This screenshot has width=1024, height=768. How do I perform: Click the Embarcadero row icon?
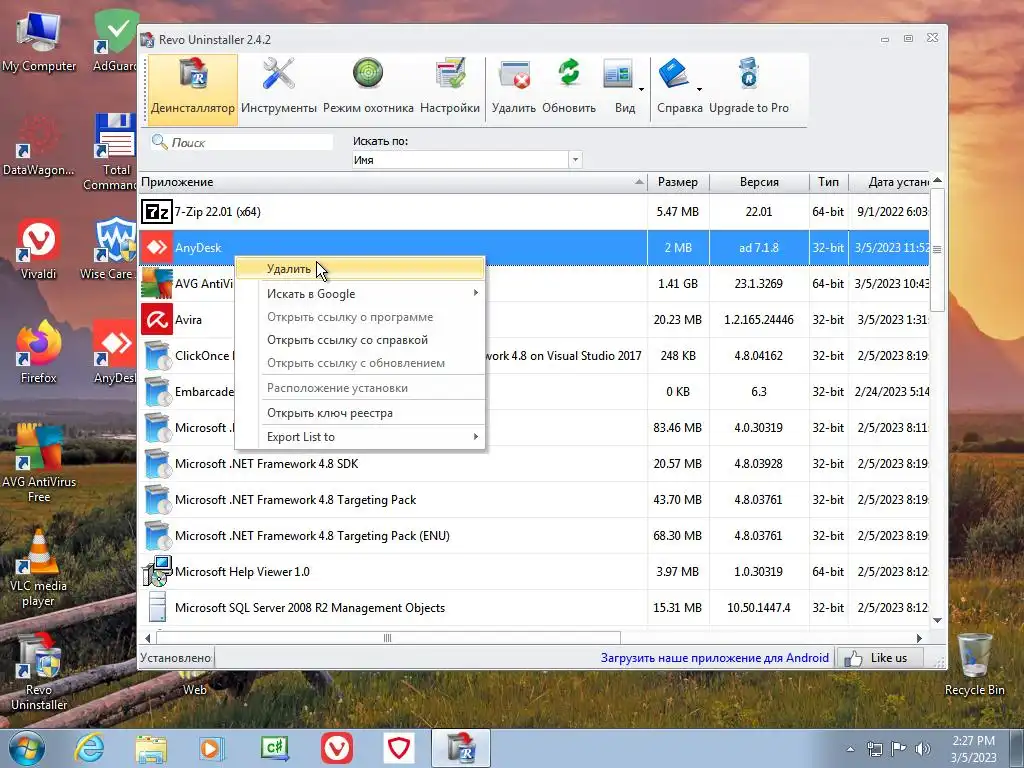tap(157, 392)
